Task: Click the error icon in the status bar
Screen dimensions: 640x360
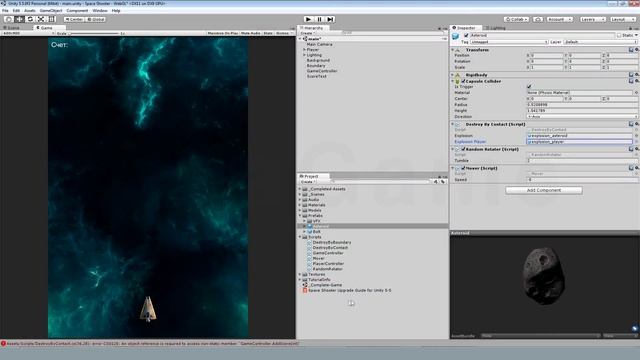Action: click(3, 344)
